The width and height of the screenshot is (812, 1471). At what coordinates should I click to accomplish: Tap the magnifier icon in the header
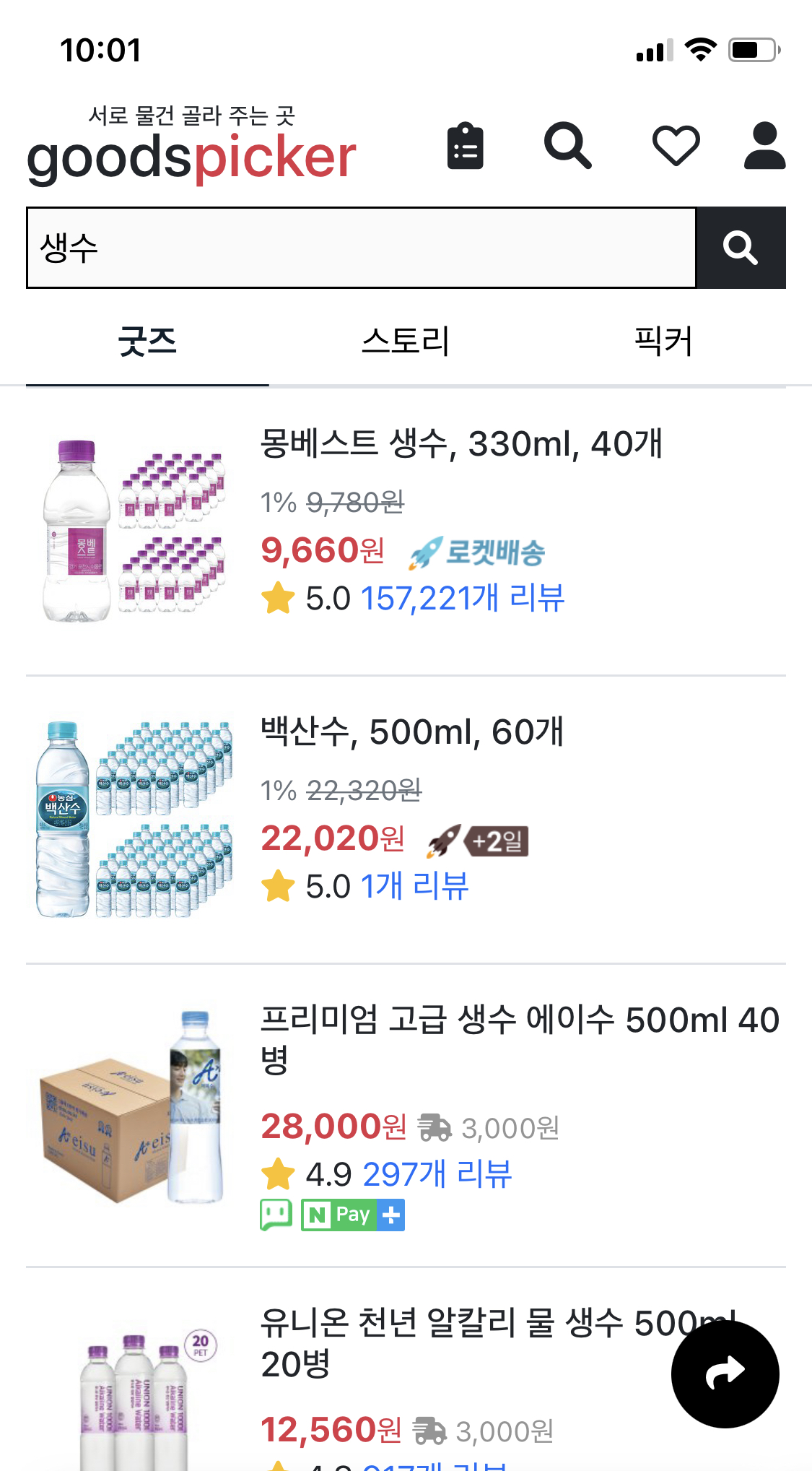click(568, 146)
